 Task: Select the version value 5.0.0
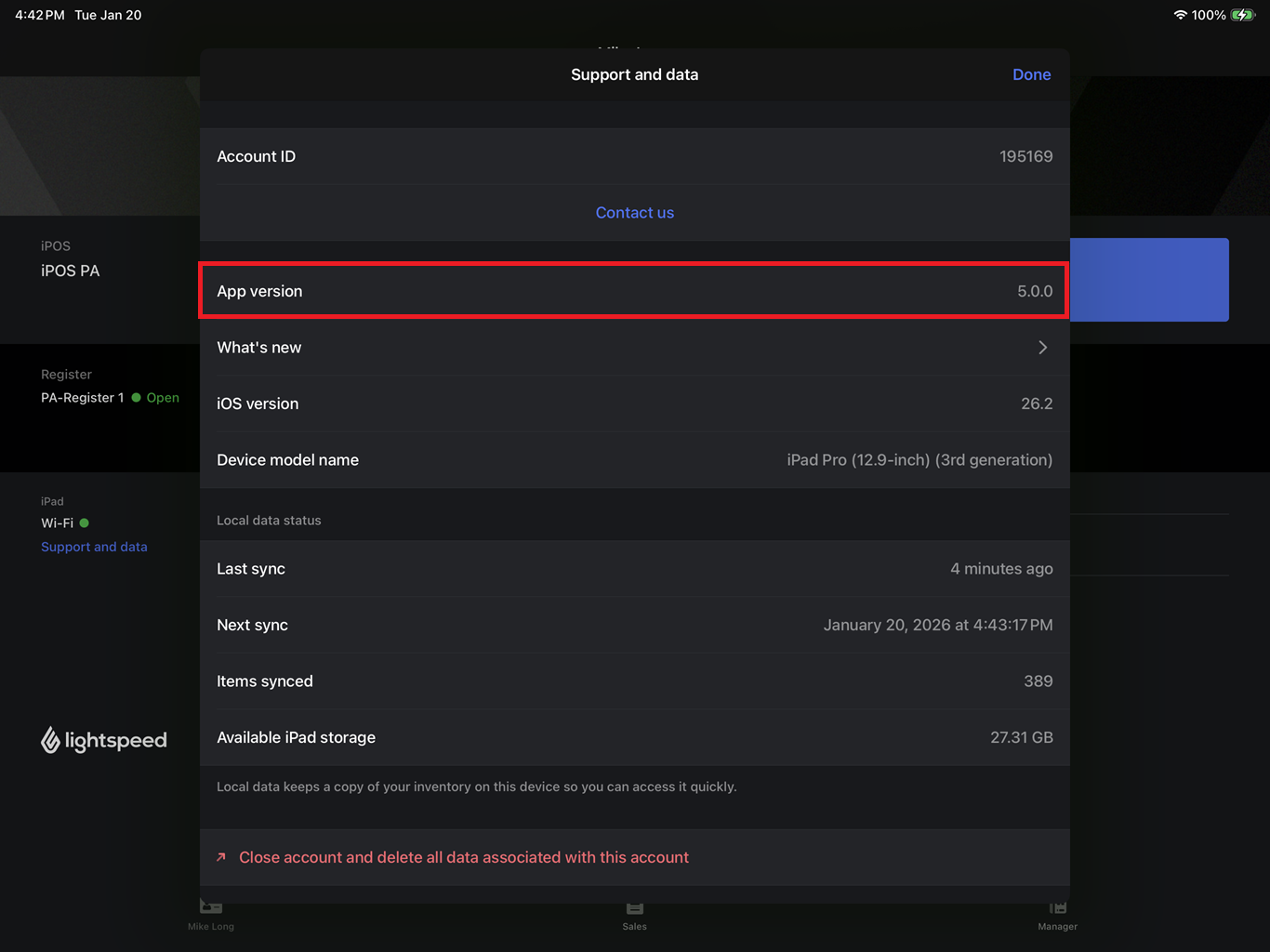click(1035, 291)
